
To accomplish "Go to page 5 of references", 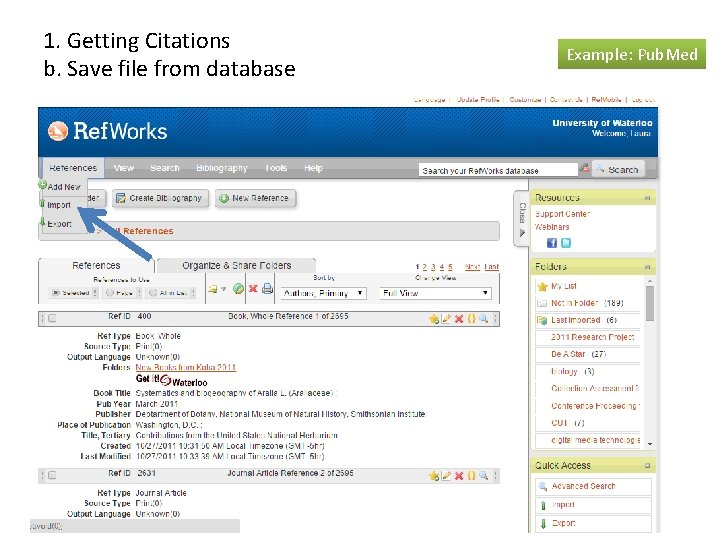I will click(450, 267).
